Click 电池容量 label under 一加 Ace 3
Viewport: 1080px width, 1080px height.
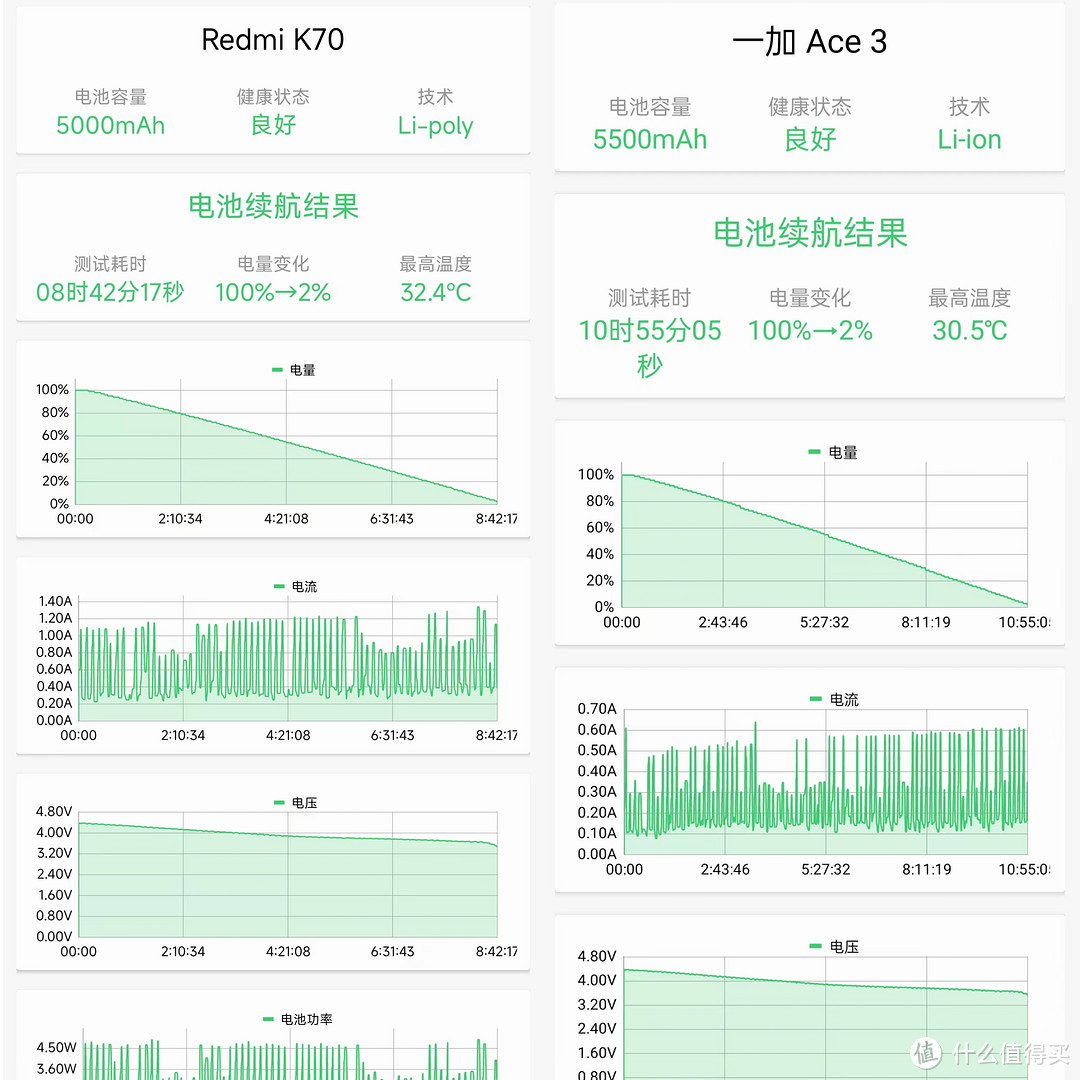tap(650, 107)
